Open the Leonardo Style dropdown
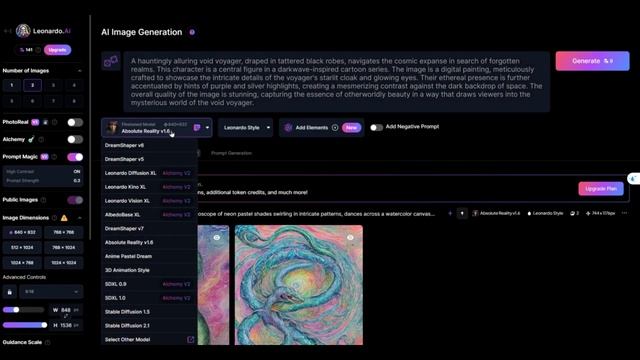 (x=245, y=128)
